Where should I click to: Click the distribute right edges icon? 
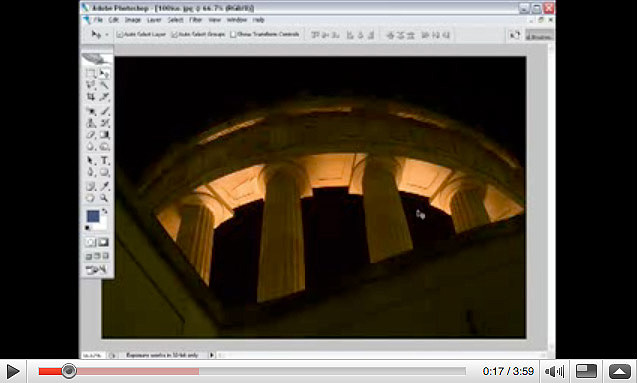446,35
